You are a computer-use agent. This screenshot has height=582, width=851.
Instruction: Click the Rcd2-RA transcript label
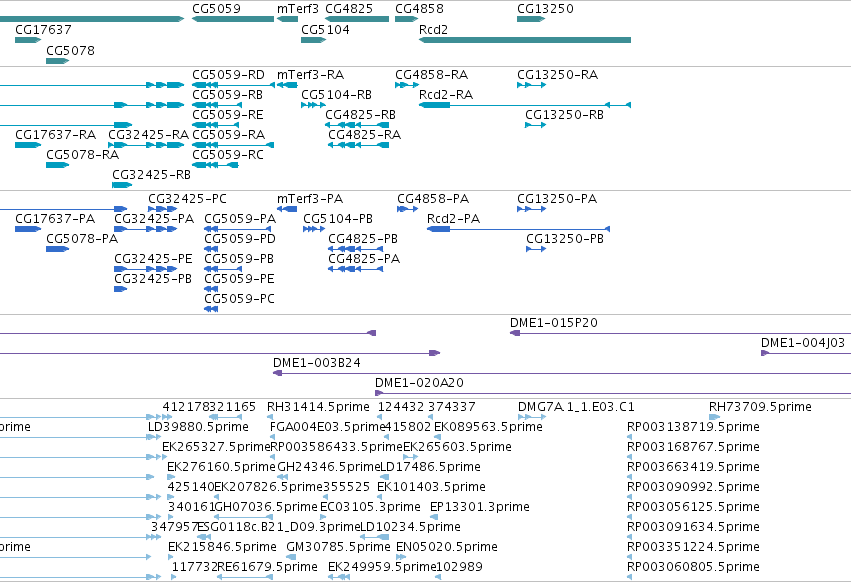point(446,94)
